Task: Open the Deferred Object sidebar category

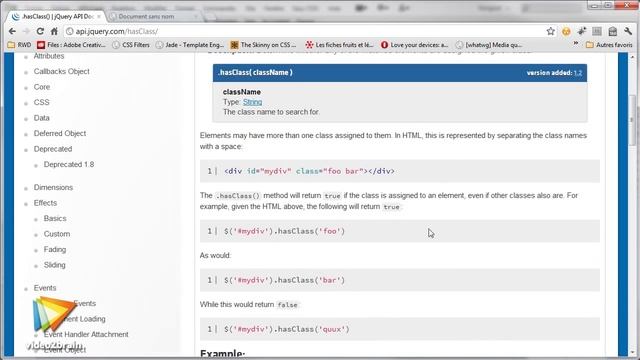Action: pos(60,133)
